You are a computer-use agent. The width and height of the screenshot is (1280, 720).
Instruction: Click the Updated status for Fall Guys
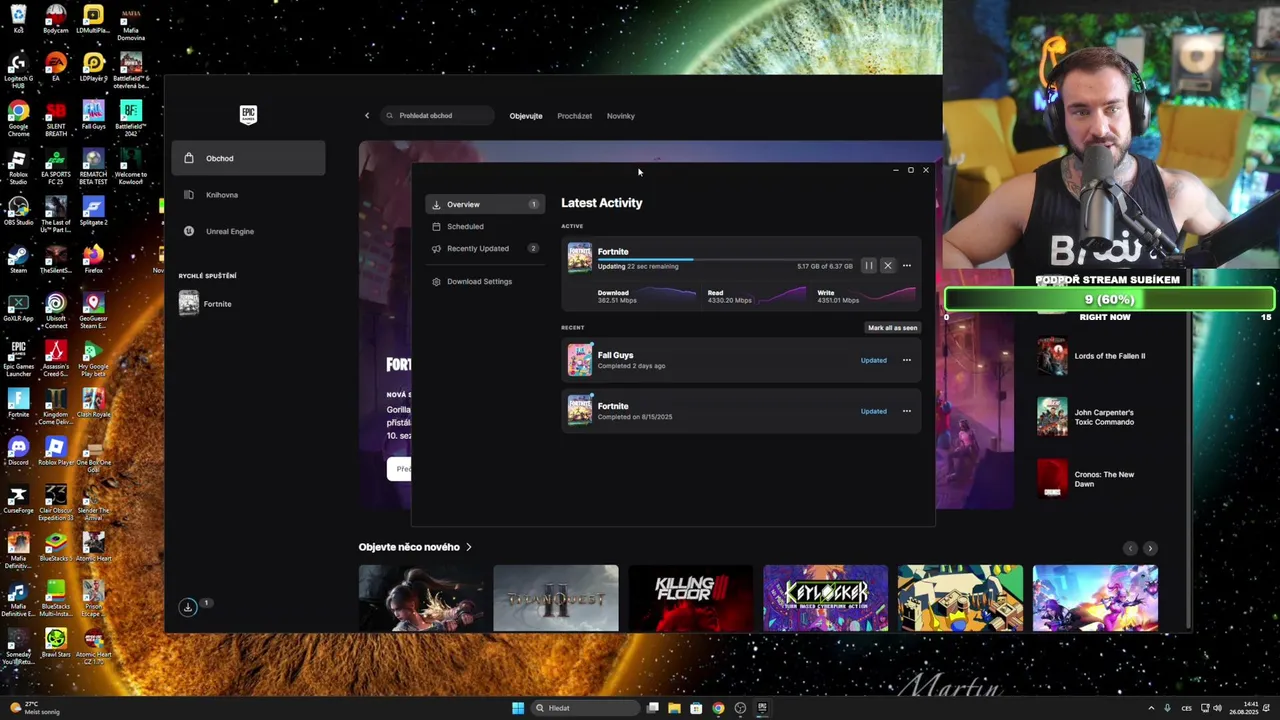(873, 360)
